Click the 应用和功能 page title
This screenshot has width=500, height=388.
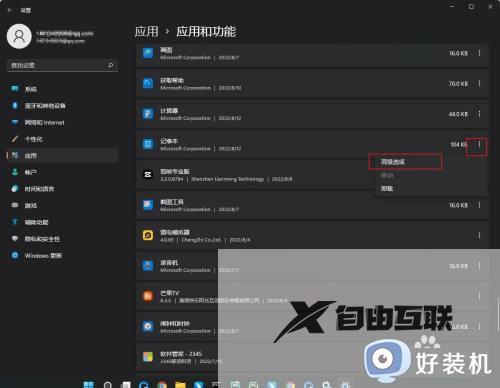pos(206,32)
